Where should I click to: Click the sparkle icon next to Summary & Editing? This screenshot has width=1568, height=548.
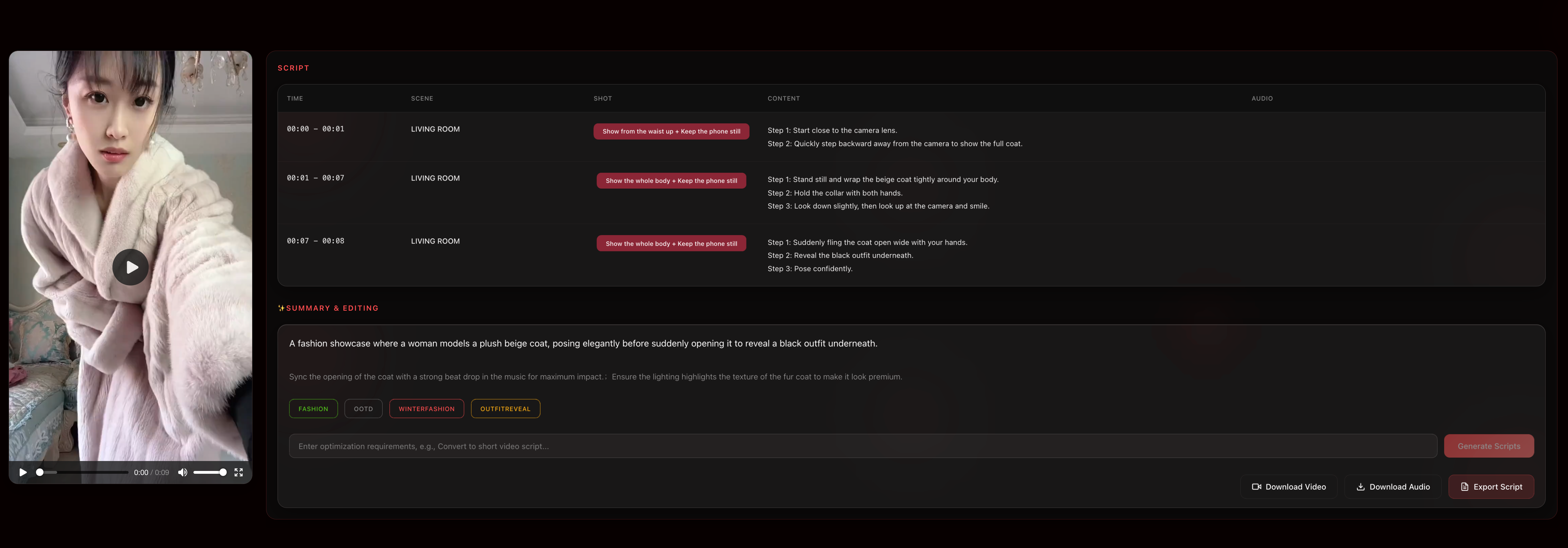[x=281, y=308]
